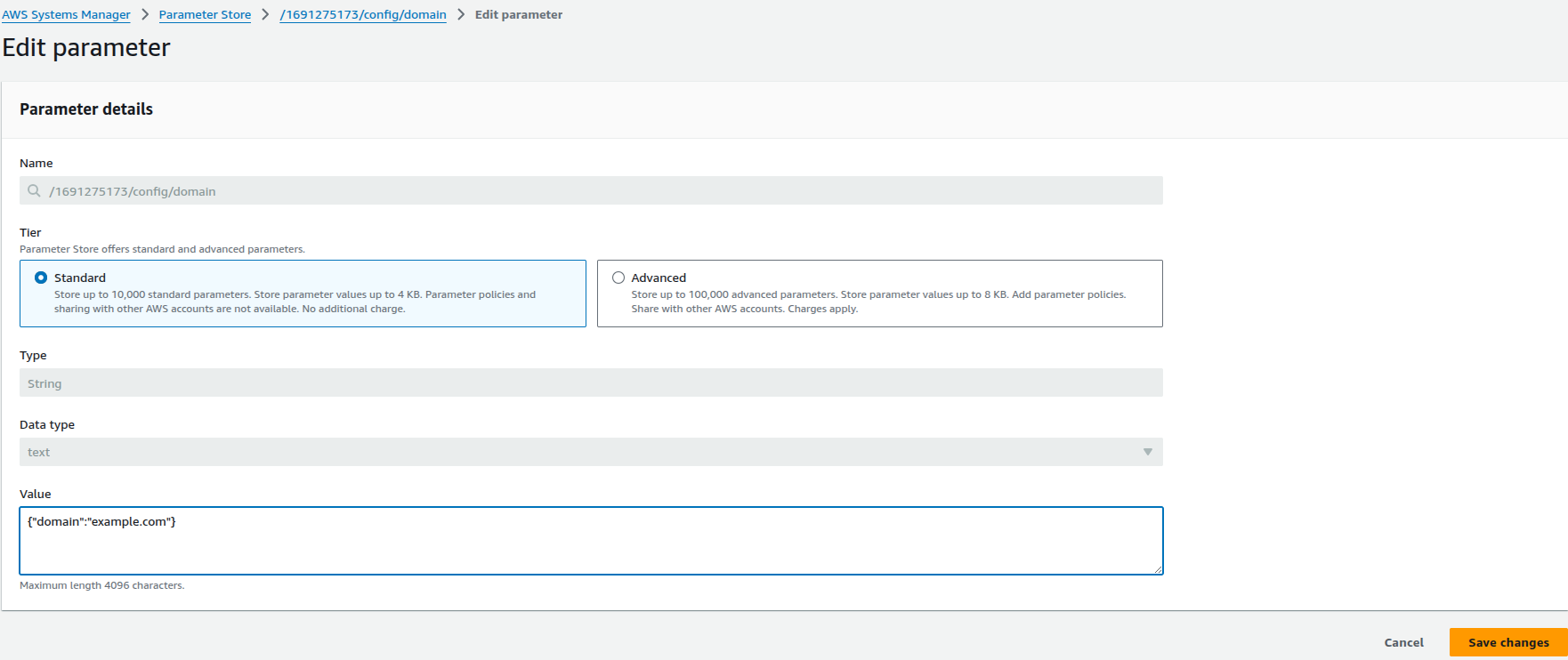Click Cancel button
1568x660 pixels.
point(1403,642)
